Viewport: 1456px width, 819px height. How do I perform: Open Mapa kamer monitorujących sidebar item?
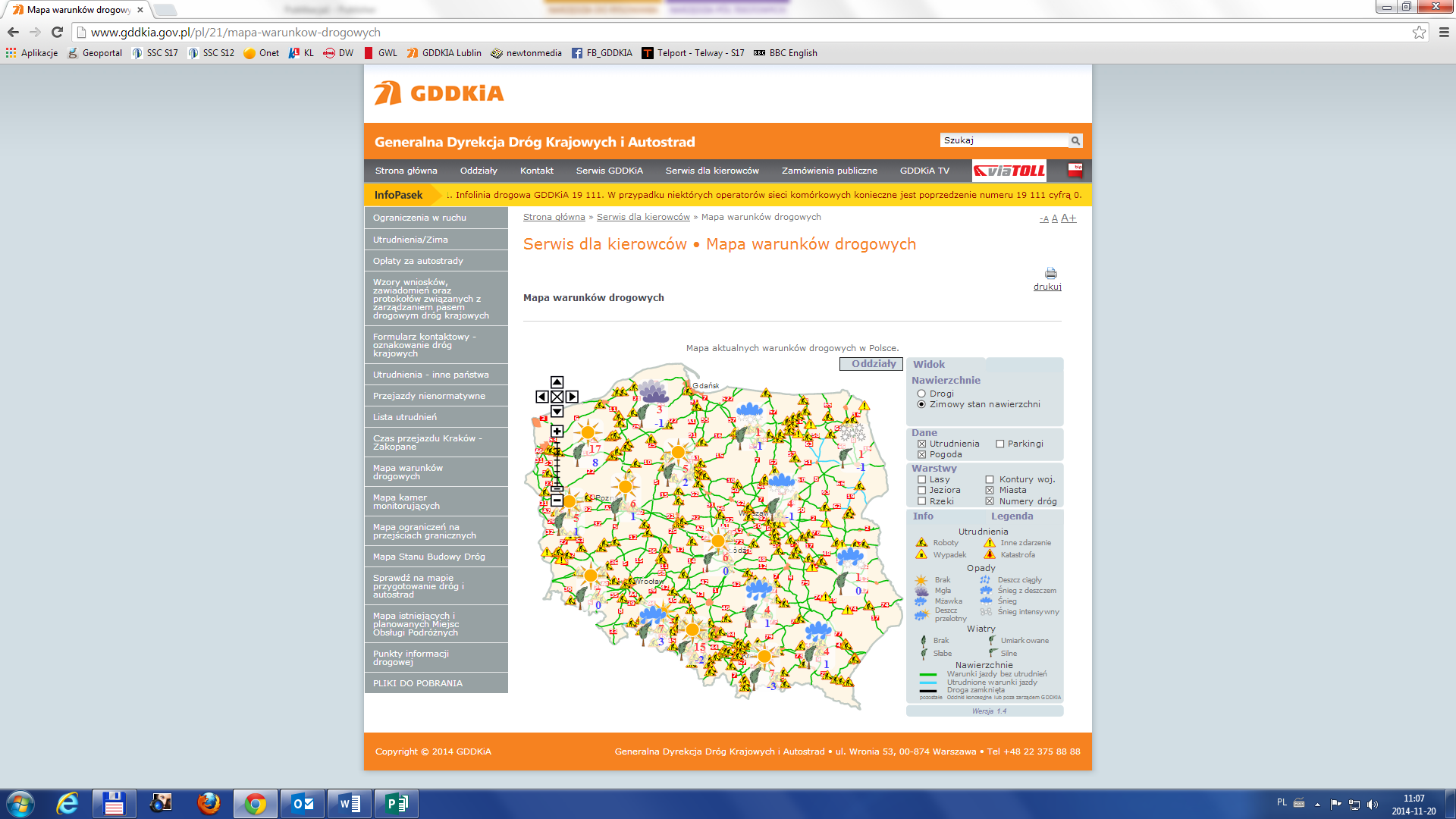[436, 502]
